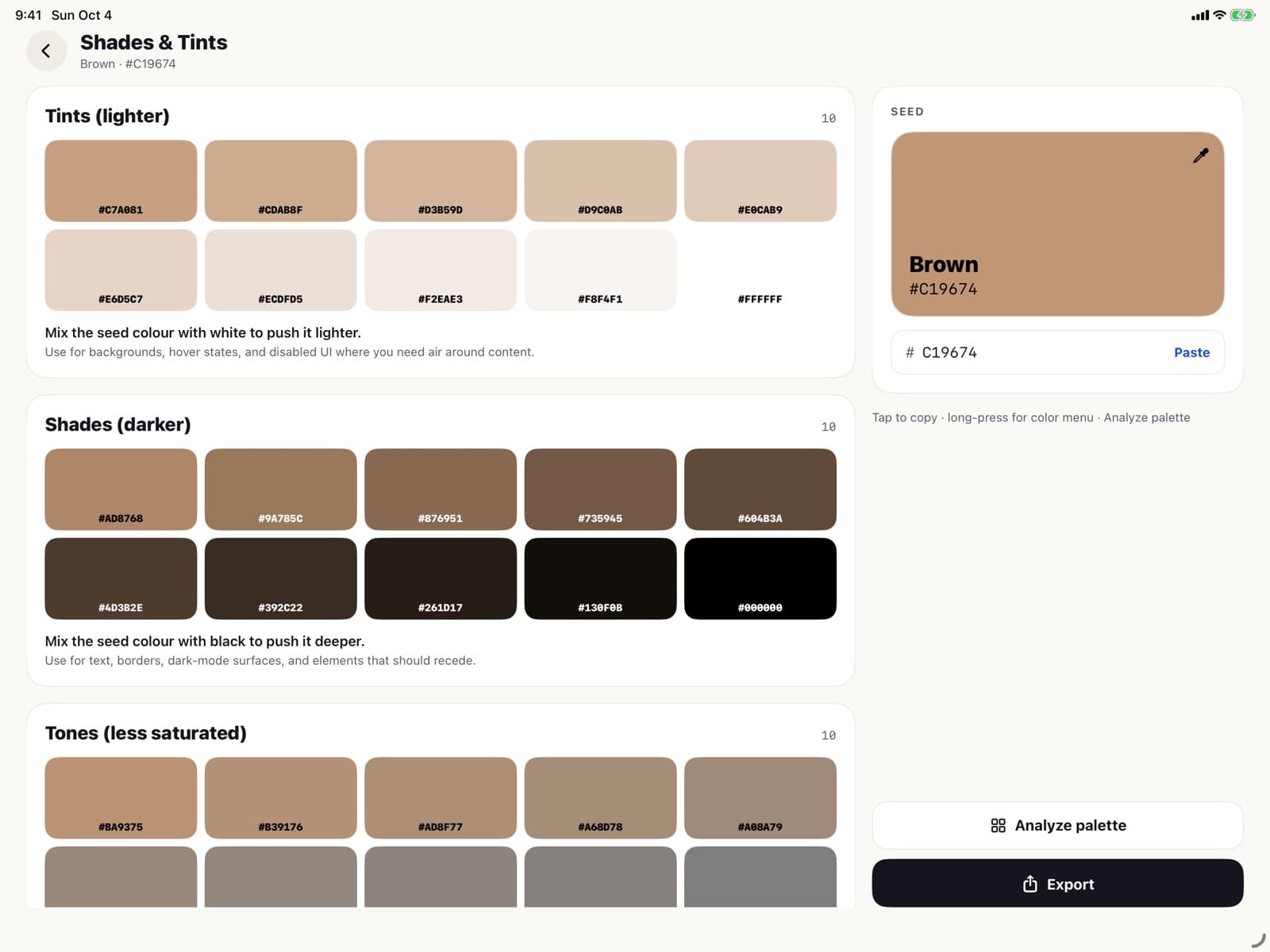The image size is (1270, 952).
Task: Click the Shades (darker) heading
Action: [x=117, y=424]
